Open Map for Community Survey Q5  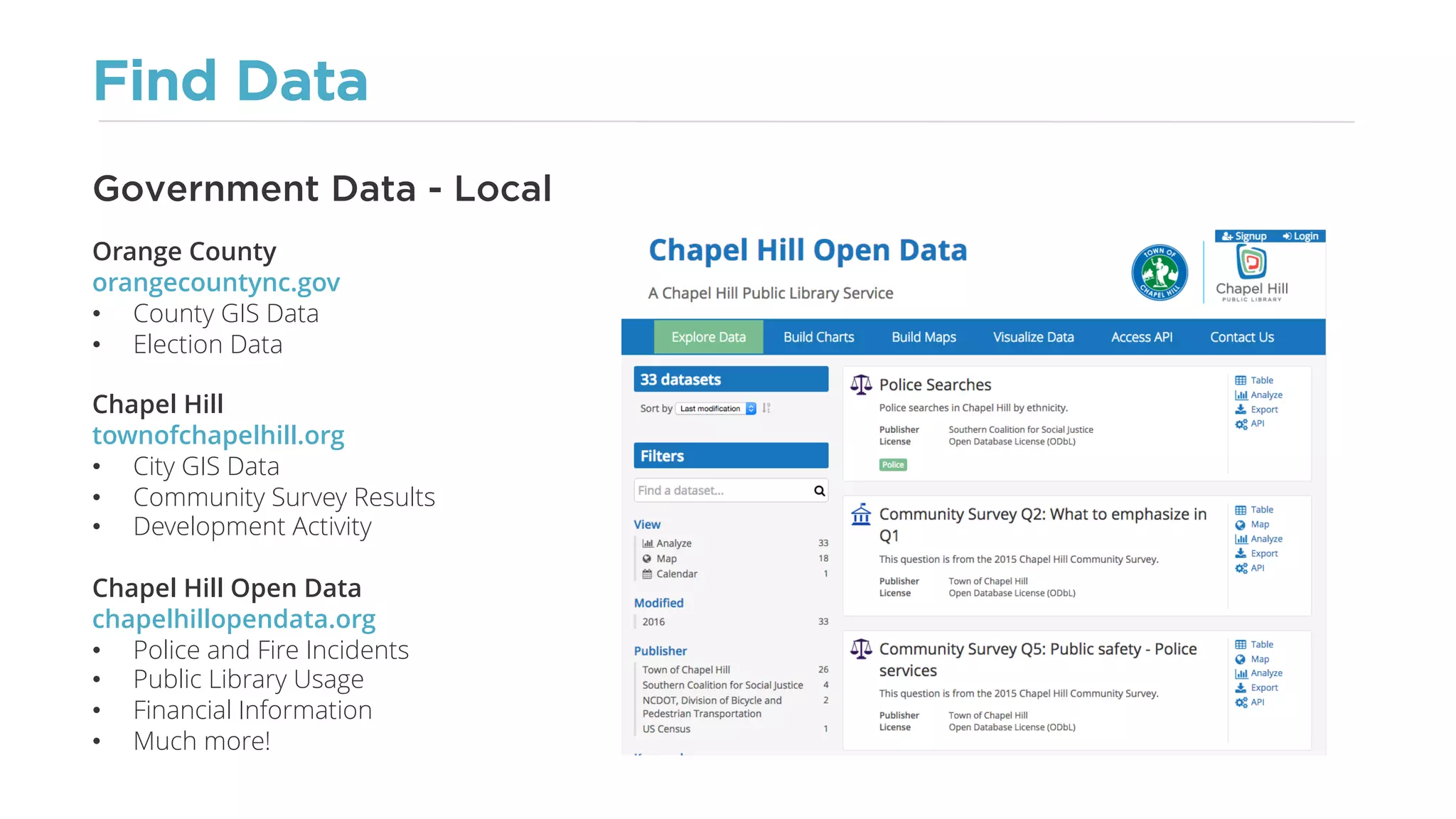pyautogui.click(x=1252, y=659)
